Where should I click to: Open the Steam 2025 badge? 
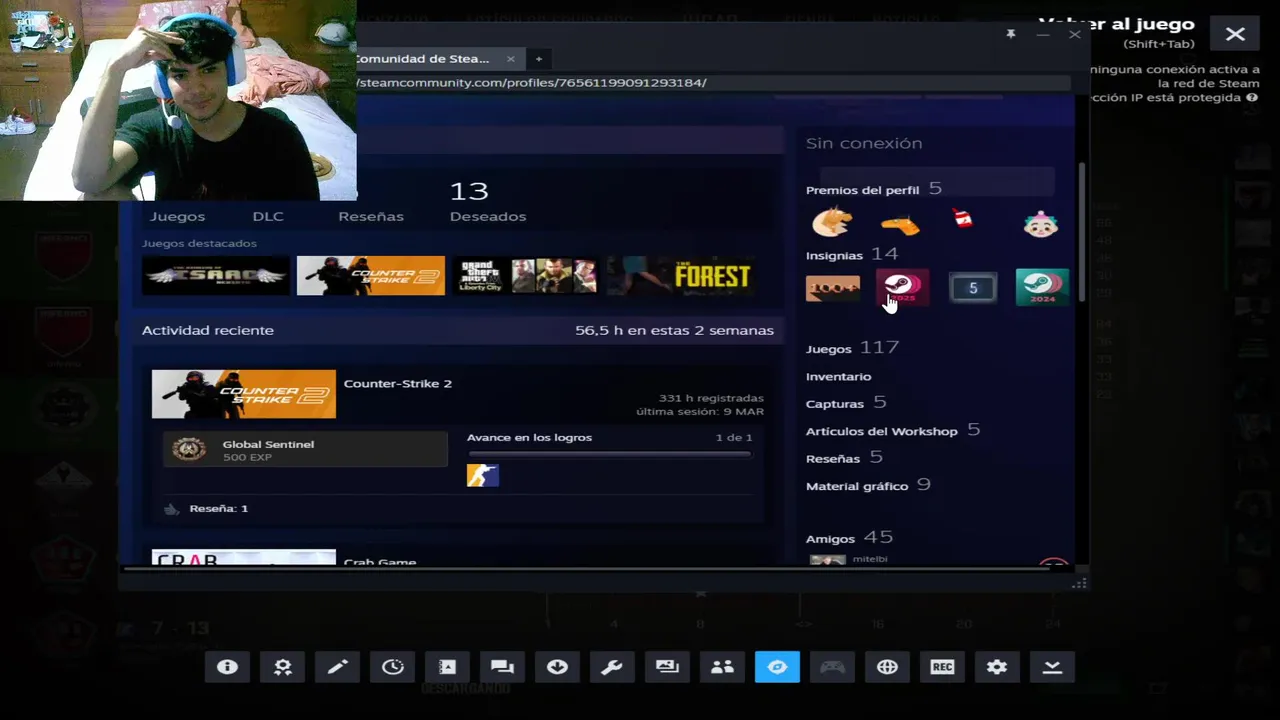902,288
